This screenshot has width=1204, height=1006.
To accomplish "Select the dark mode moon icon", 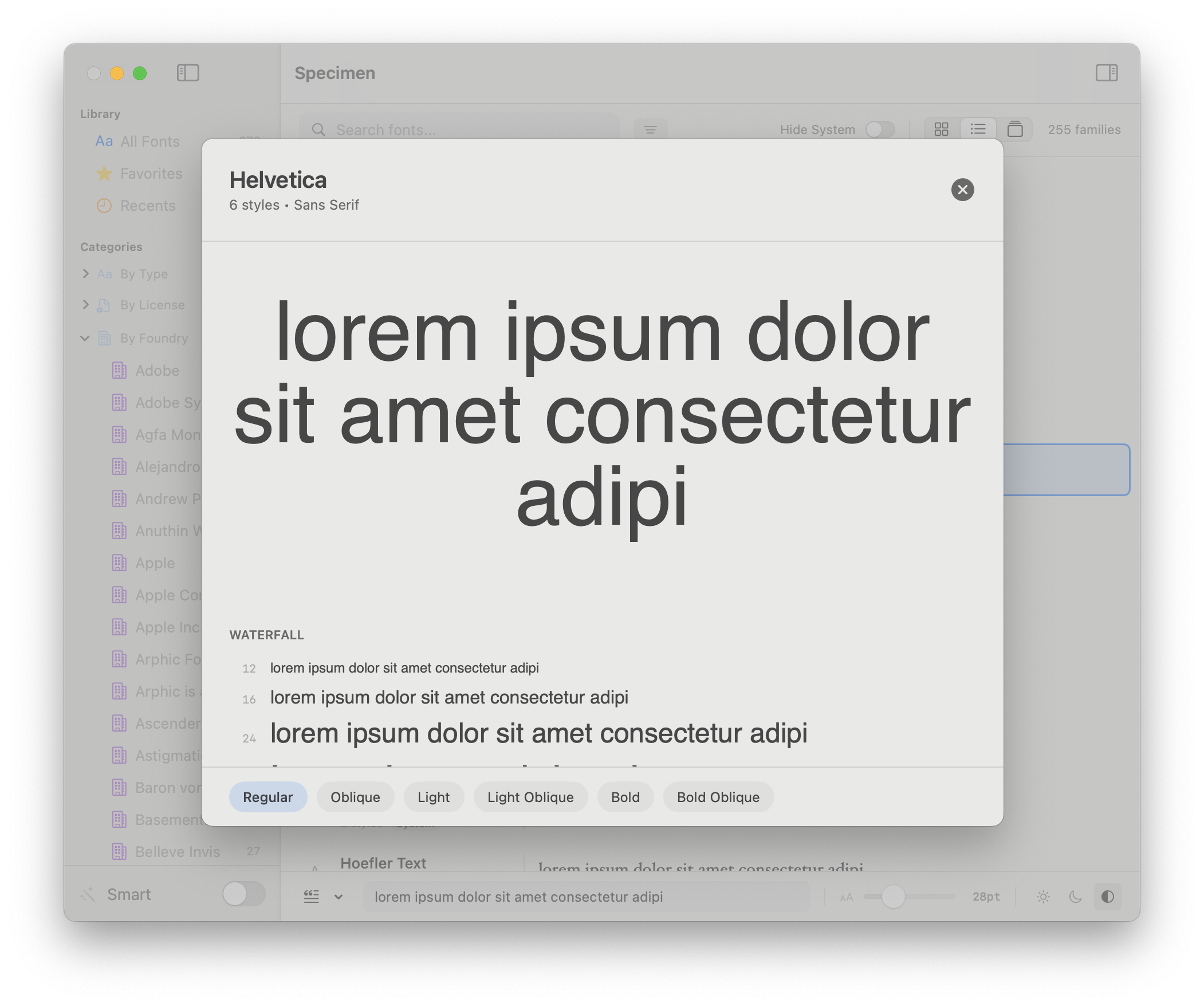I will [1075, 897].
